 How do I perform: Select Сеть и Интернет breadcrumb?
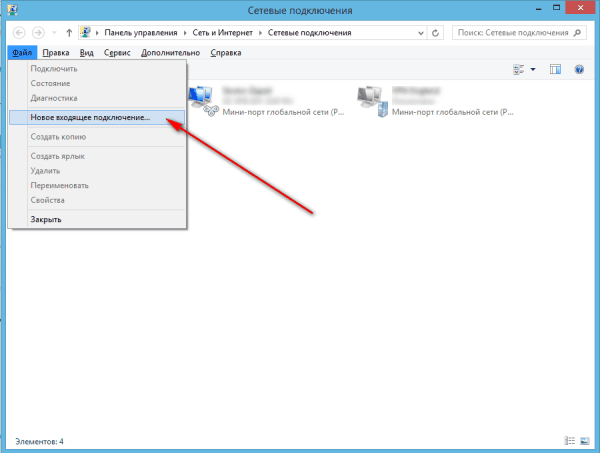[x=222, y=33]
